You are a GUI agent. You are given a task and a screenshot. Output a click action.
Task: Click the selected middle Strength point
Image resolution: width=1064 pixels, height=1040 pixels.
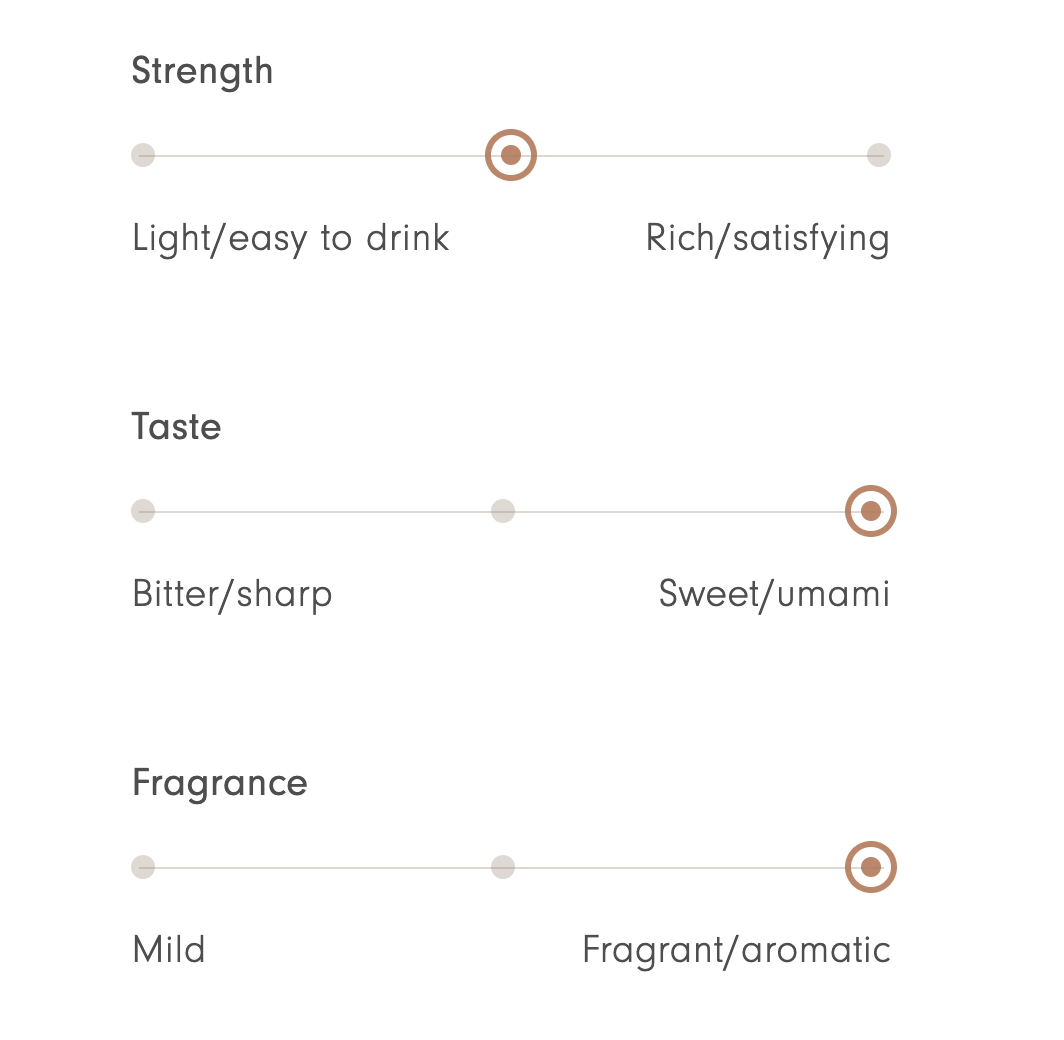coord(511,156)
